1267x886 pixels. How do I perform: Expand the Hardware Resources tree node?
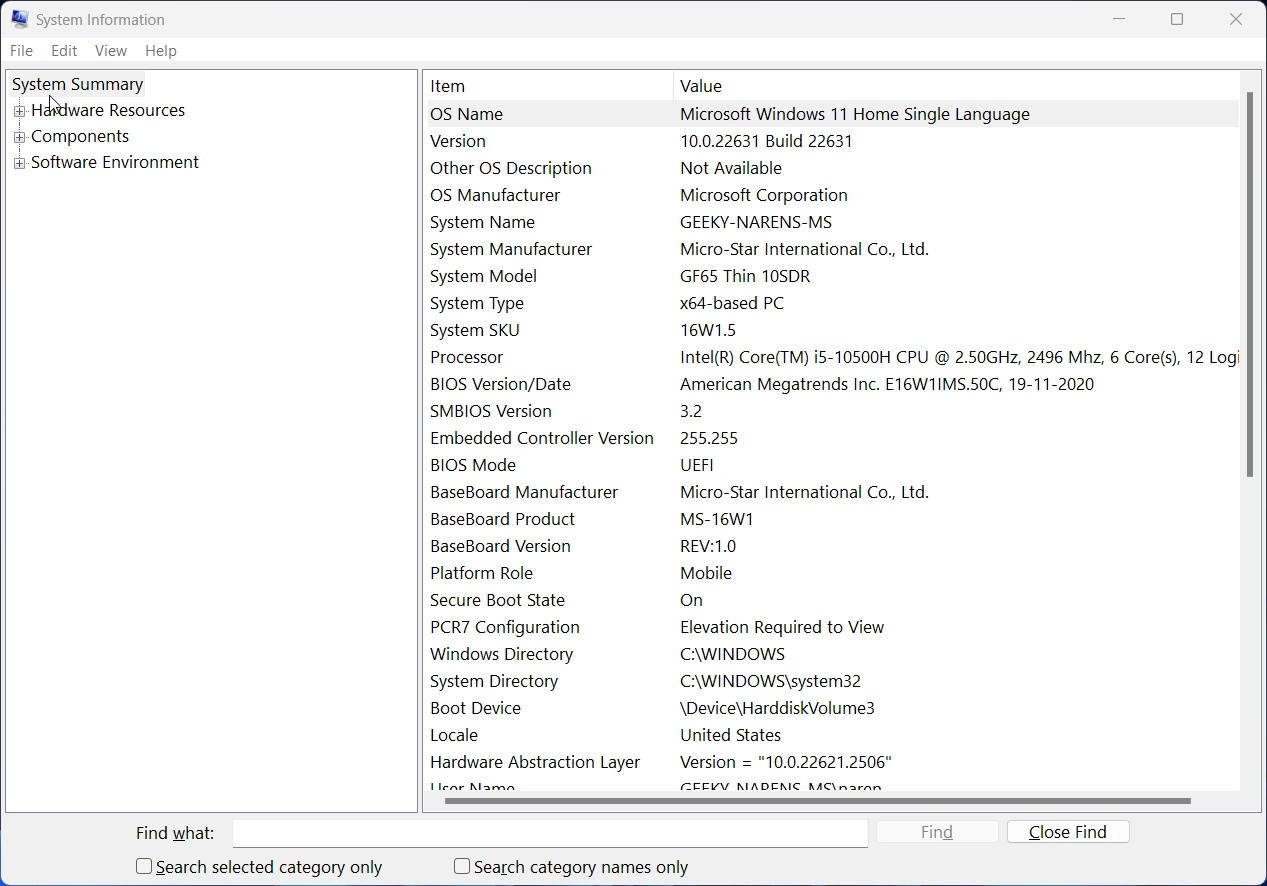(x=19, y=111)
